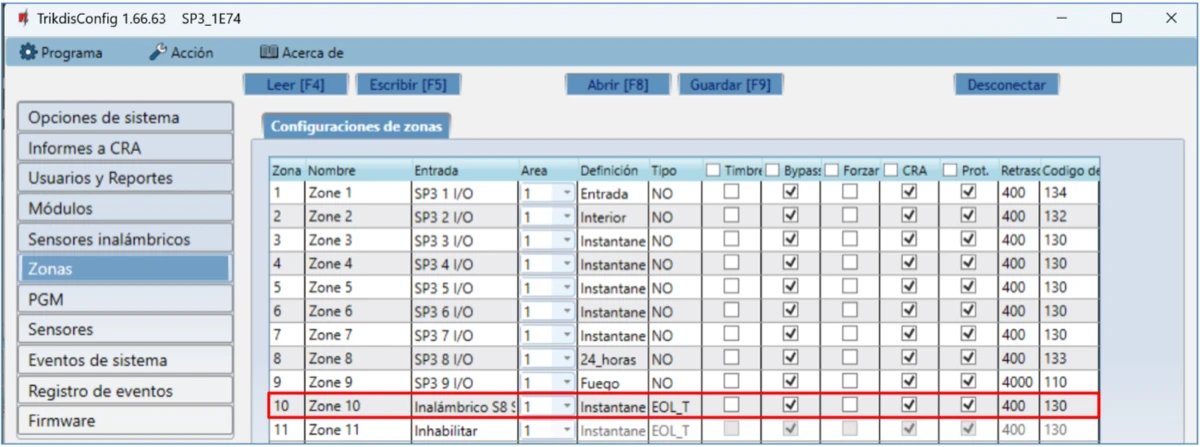Click the TrikdisConfig app icon in title bar
The height and width of the screenshot is (447, 1200).
(21, 18)
